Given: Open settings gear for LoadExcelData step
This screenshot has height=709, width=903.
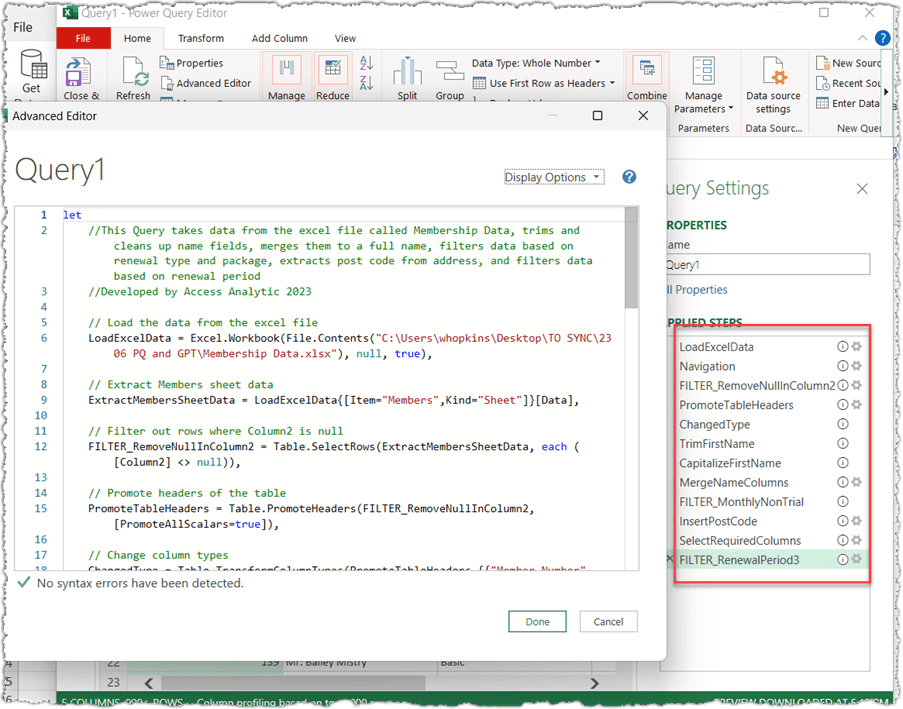Looking at the screenshot, I should 857,346.
